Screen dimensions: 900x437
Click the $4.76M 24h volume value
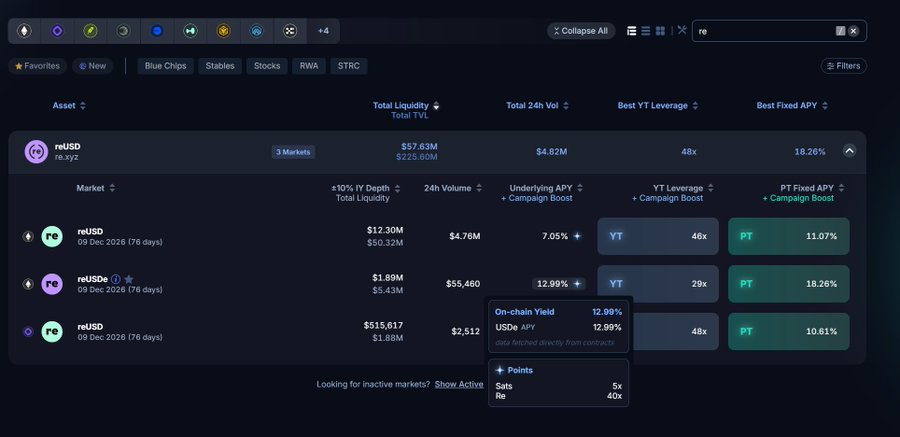(x=464, y=236)
